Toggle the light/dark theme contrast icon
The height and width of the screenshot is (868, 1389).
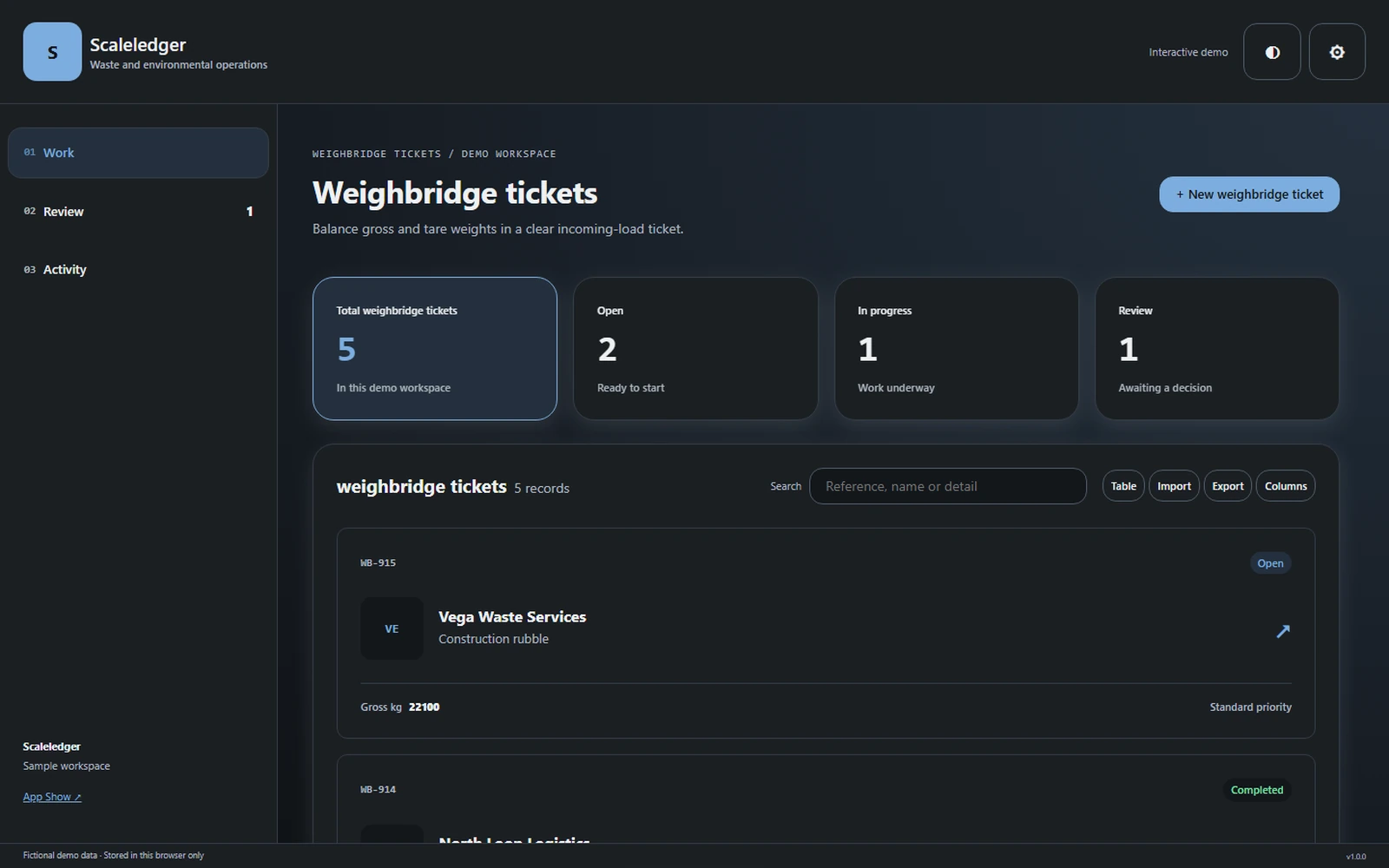tap(1272, 52)
